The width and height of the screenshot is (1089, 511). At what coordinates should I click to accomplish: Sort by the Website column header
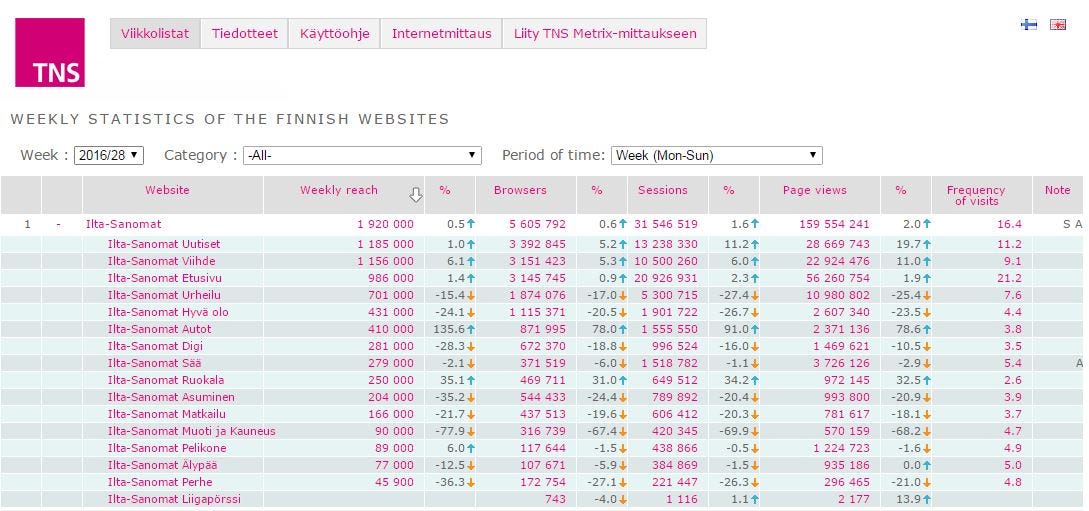point(167,190)
